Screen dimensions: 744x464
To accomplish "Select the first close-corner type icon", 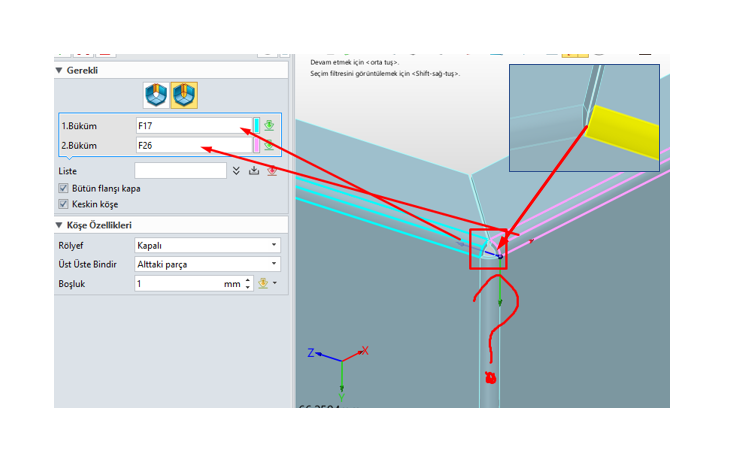I will pyautogui.click(x=156, y=95).
